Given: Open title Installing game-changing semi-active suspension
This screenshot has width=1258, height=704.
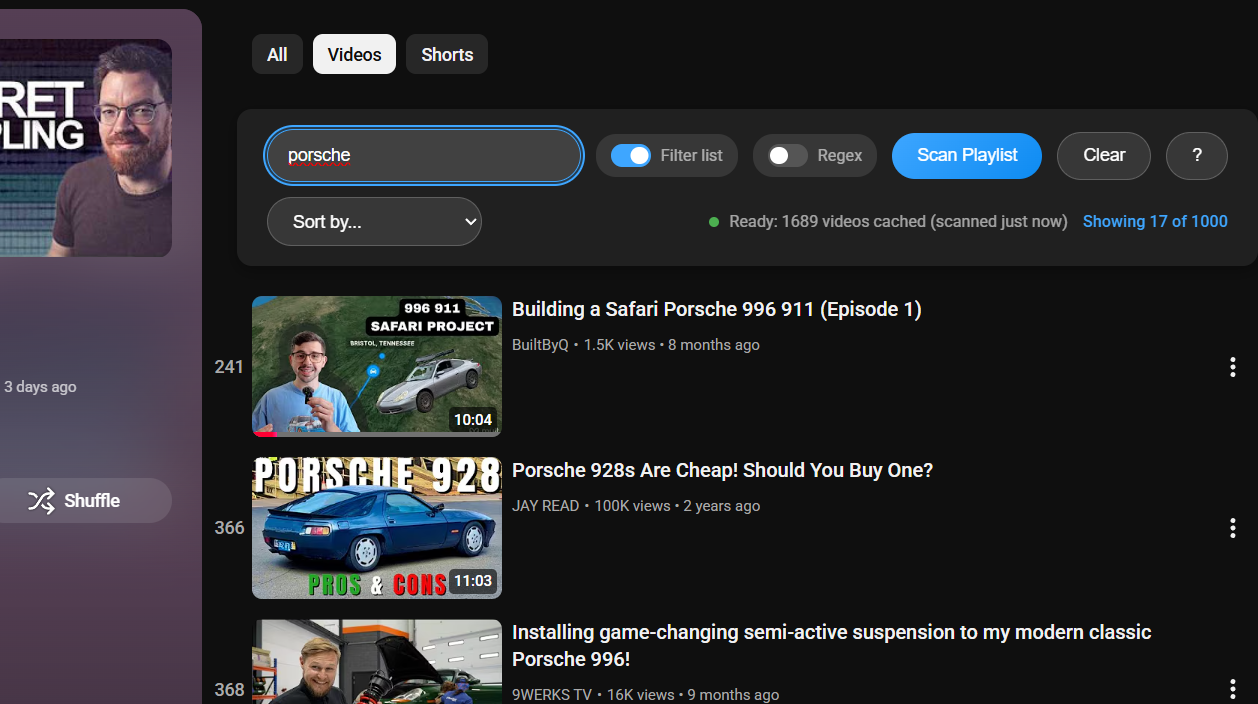Looking at the screenshot, I should [x=831, y=646].
